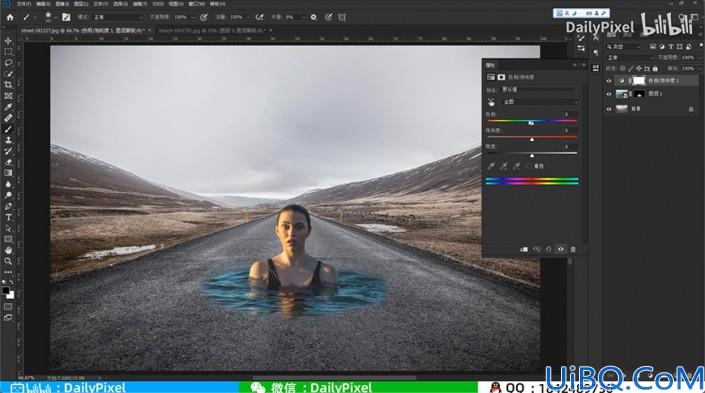Image resolution: width=705 pixels, height=393 pixels.
Task: Select the Spot Healing Brush tool
Action: click(8, 118)
